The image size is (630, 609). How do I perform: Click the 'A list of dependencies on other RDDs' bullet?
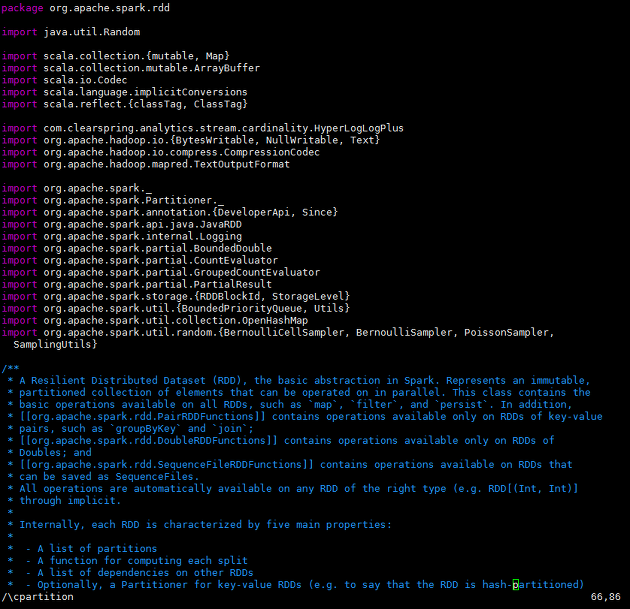click(x=131, y=574)
